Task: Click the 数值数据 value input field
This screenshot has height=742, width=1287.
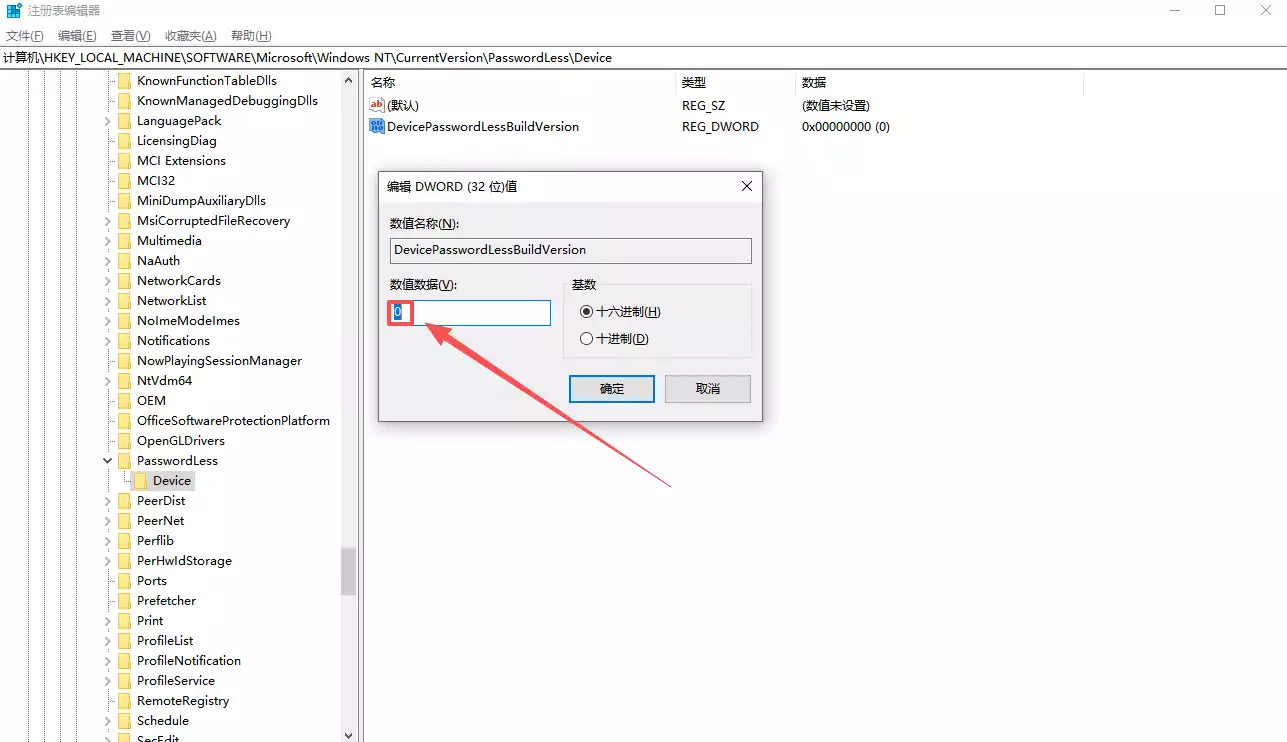Action: (x=470, y=313)
